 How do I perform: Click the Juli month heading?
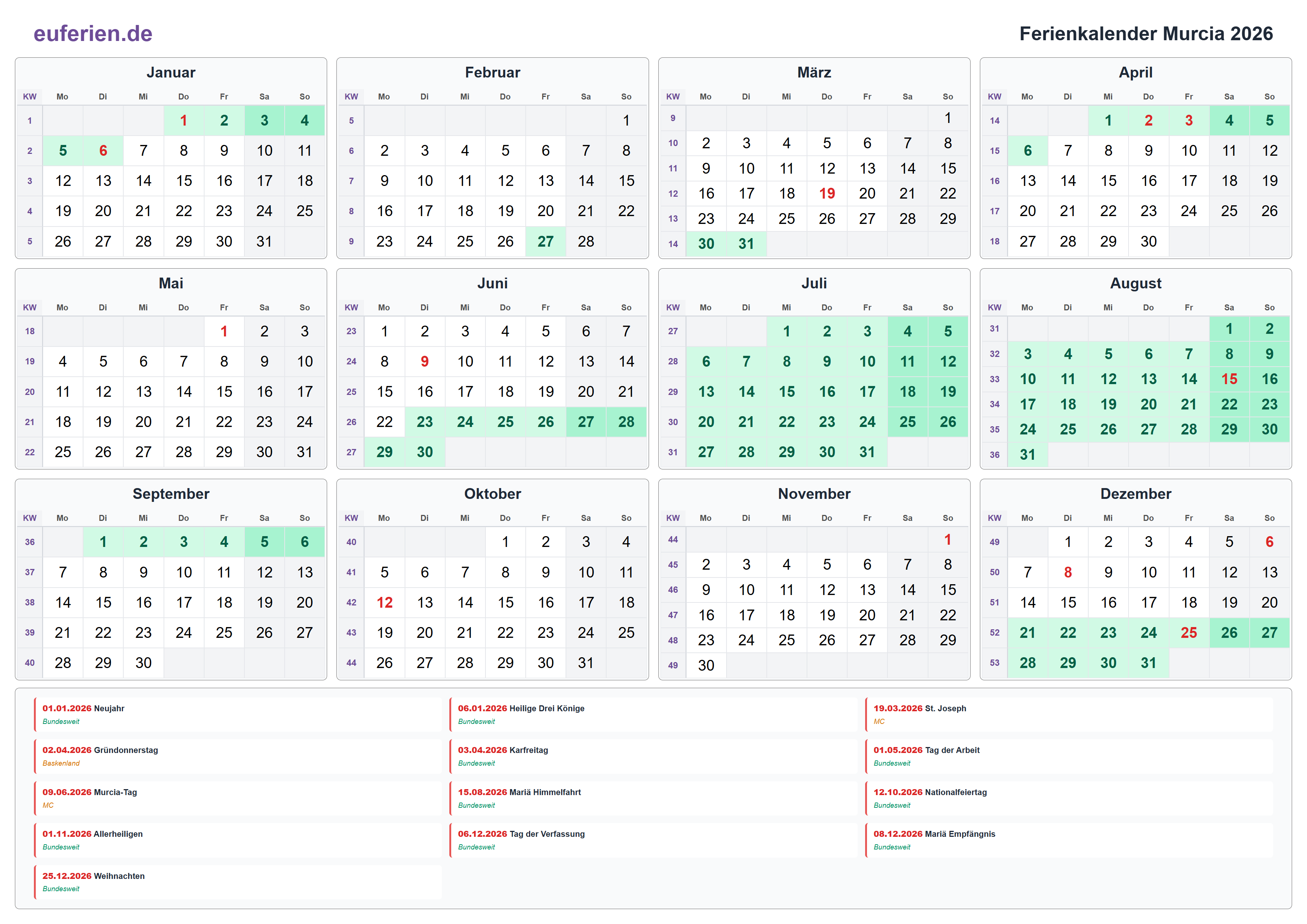tap(814, 283)
